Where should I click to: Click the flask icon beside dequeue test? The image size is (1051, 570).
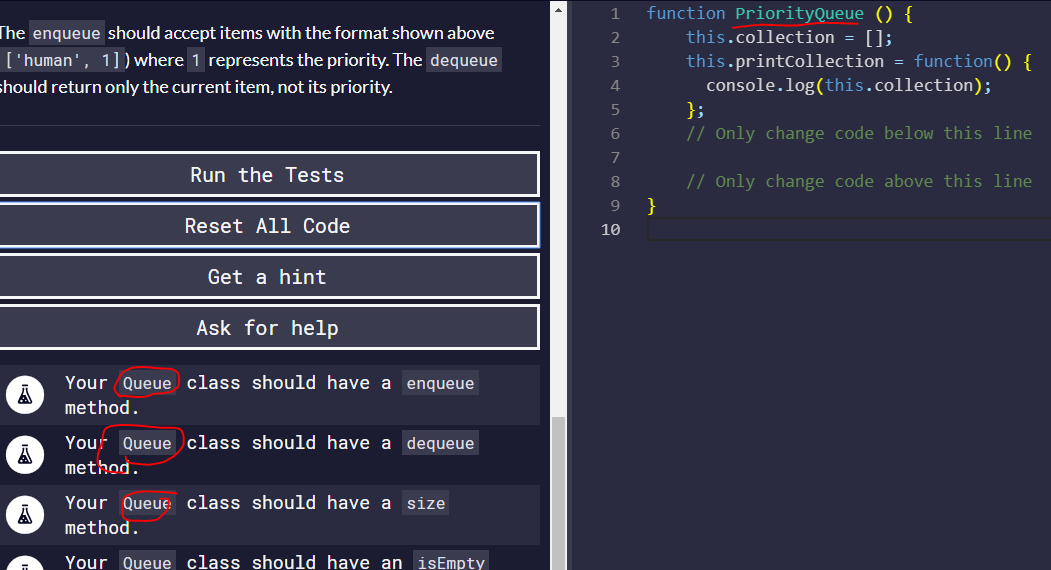25,455
